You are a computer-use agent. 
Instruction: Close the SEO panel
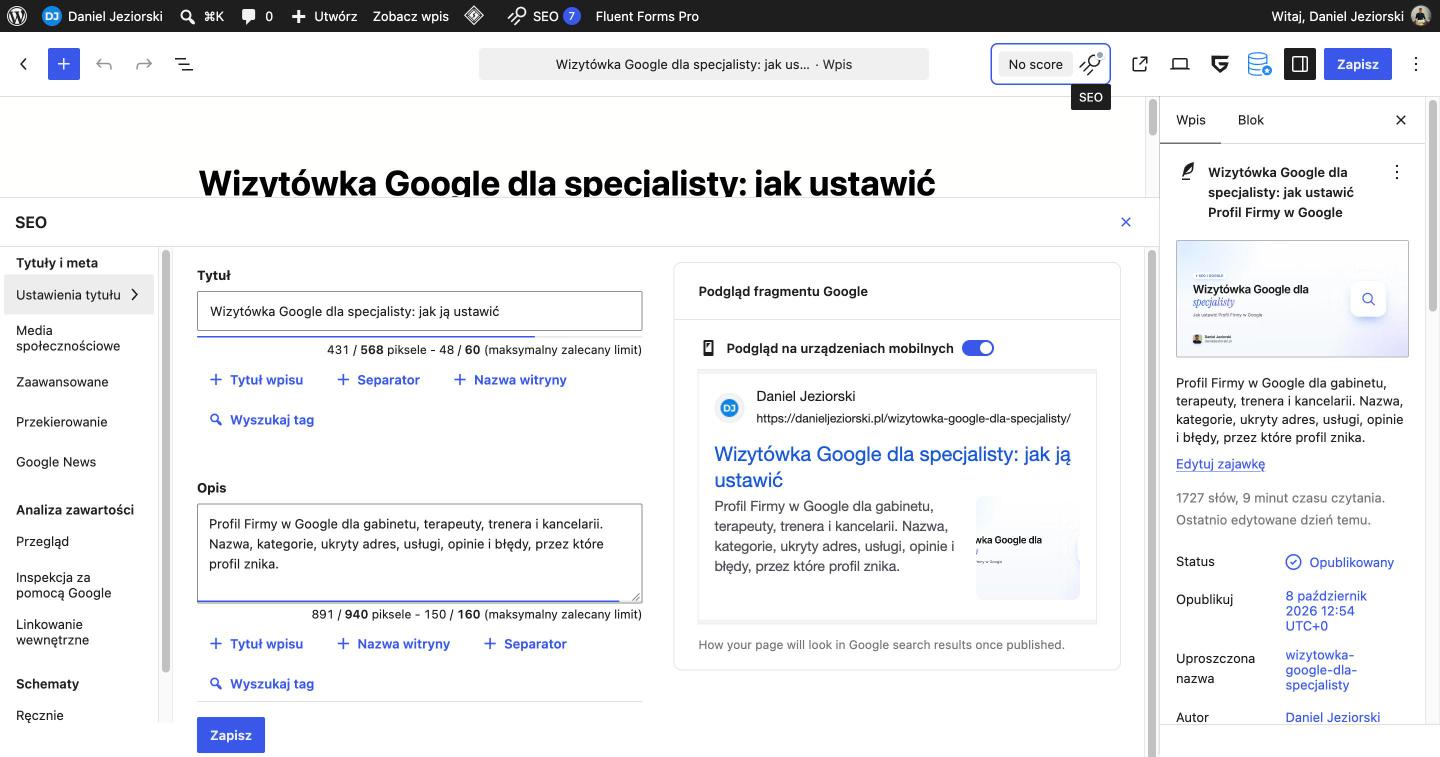point(1126,222)
